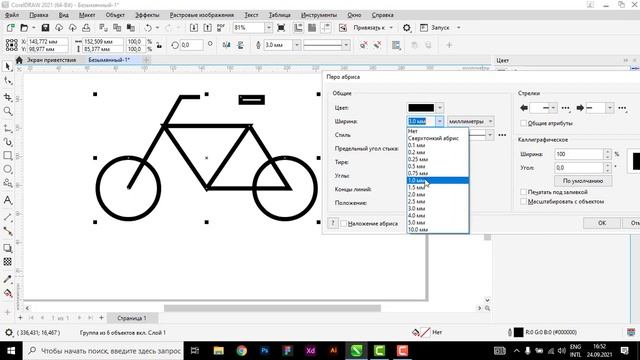The width and height of the screenshot is (640, 360).
Task: Select 'Страница 1' page tab
Action: [131, 318]
